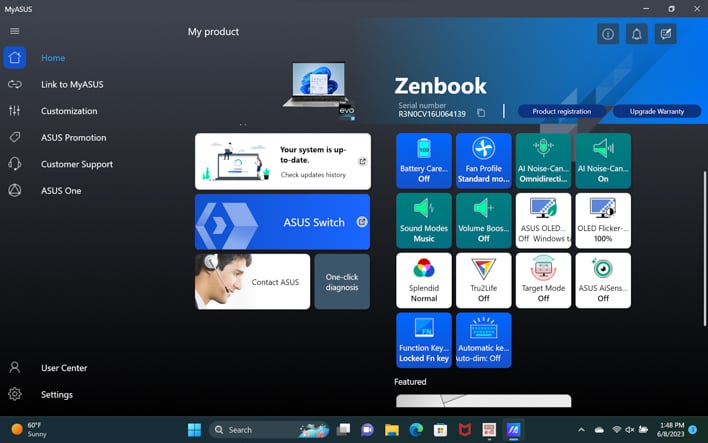Toggle the ASUS AiSense tile
This screenshot has width=708, height=443.
pyautogui.click(x=603, y=280)
